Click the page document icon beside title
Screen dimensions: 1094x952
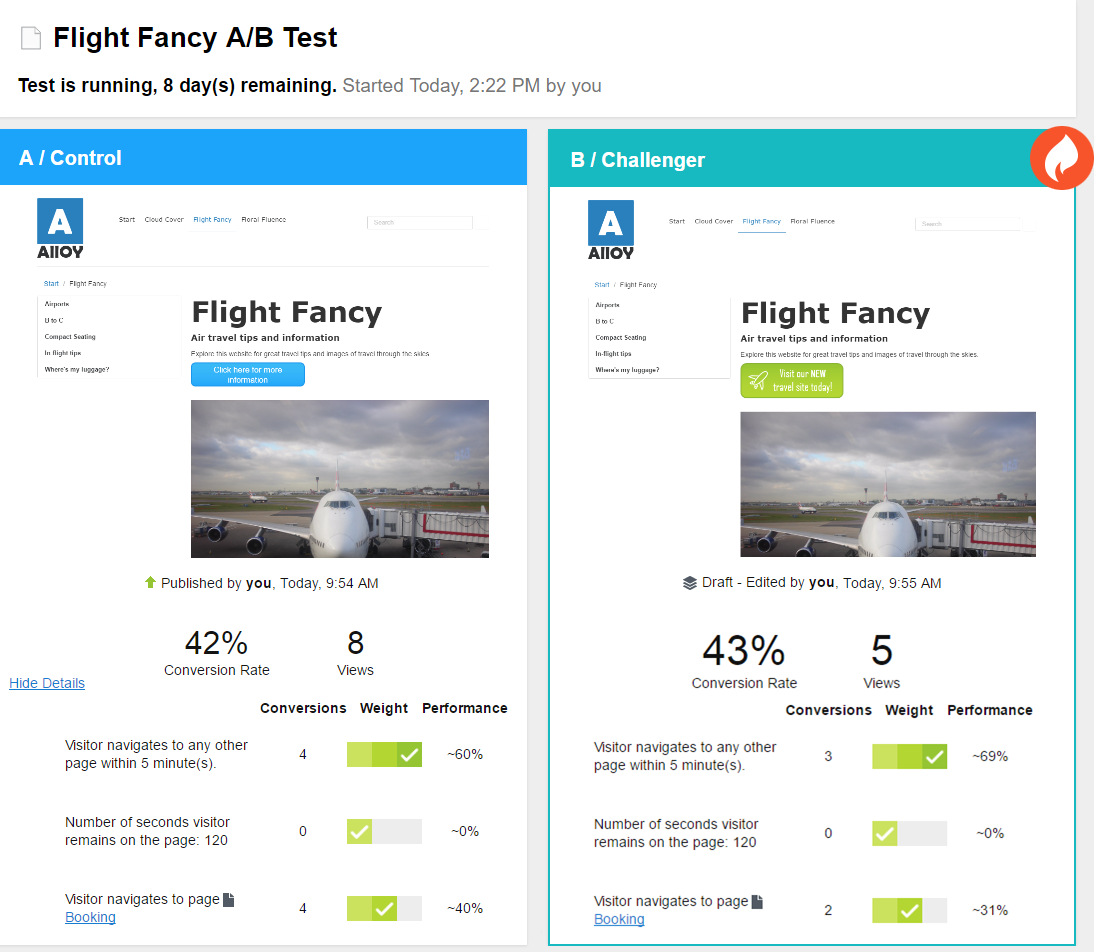[x=31, y=39]
